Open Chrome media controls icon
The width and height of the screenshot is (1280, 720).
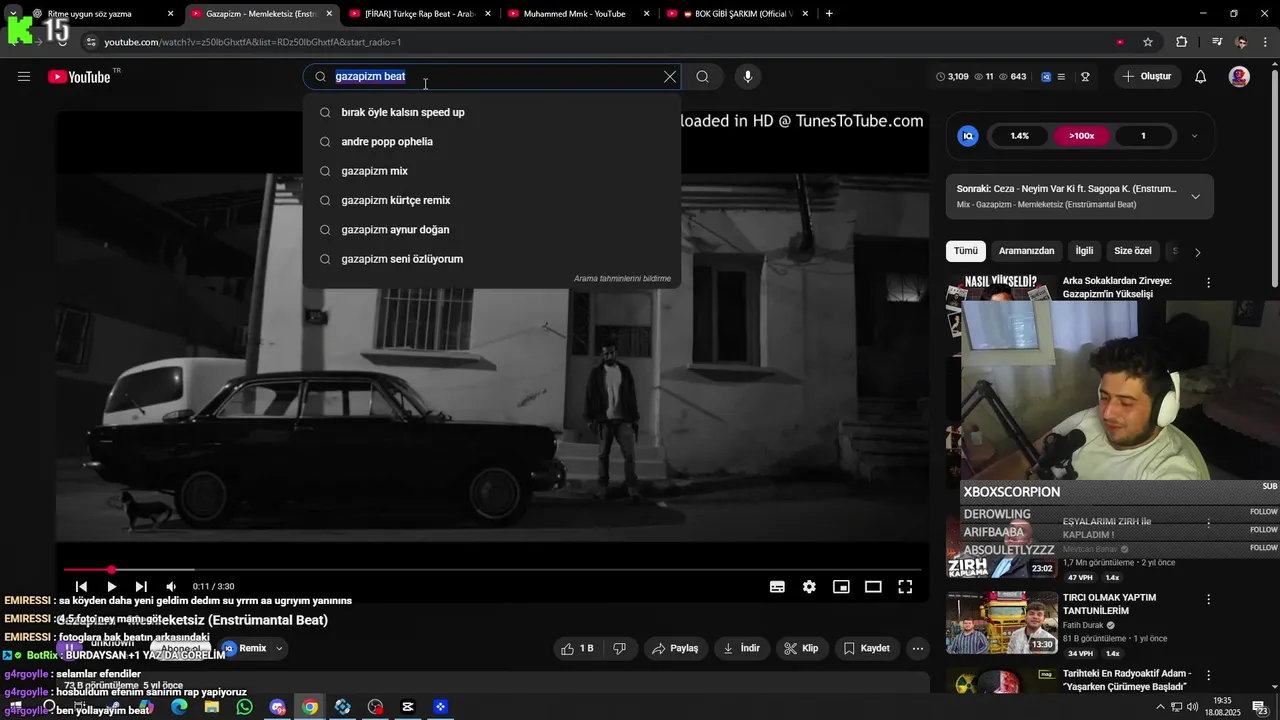pos(1216,42)
